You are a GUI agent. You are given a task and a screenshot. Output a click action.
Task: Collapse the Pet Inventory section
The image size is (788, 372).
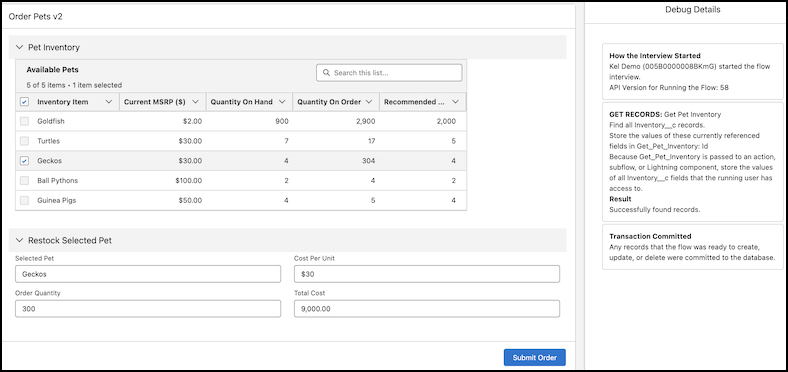click(x=20, y=47)
